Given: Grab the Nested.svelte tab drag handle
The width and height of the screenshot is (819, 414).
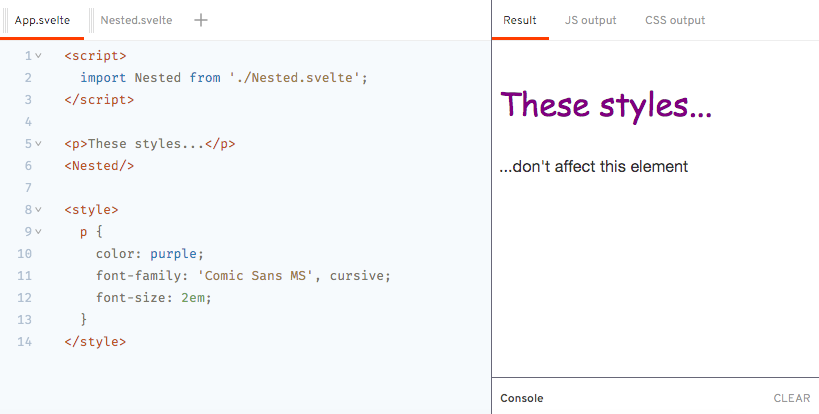Looking at the screenshot, I should pos(91,20).
